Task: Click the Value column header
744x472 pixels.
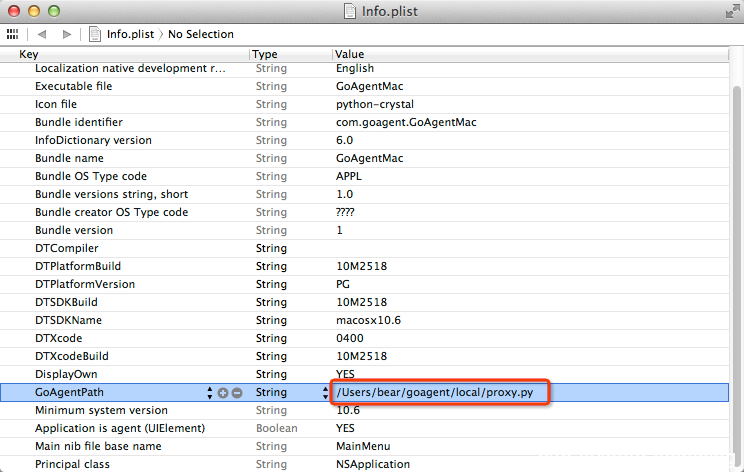Action: [x=350, y=53]
